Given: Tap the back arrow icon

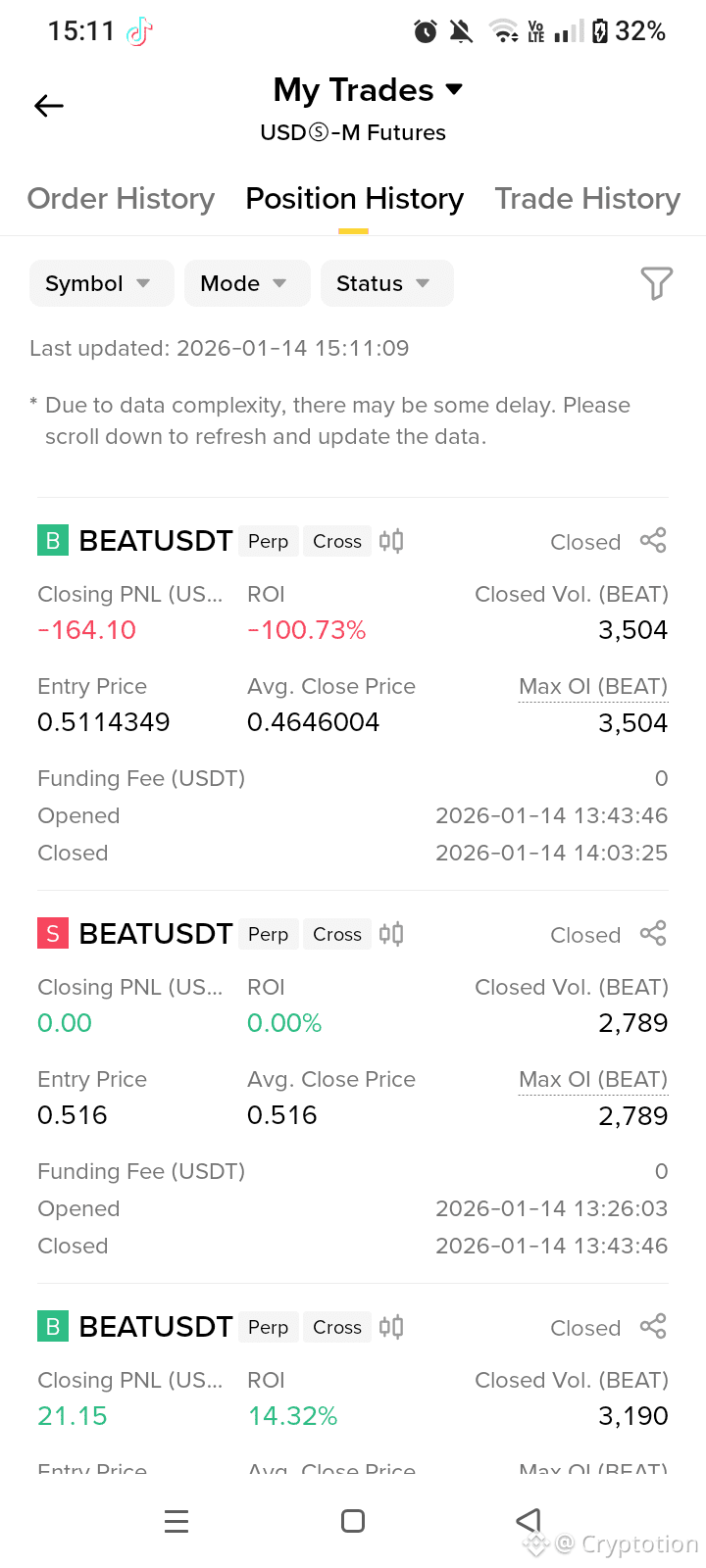Looking at the screenshot, I should pos(49,106).
